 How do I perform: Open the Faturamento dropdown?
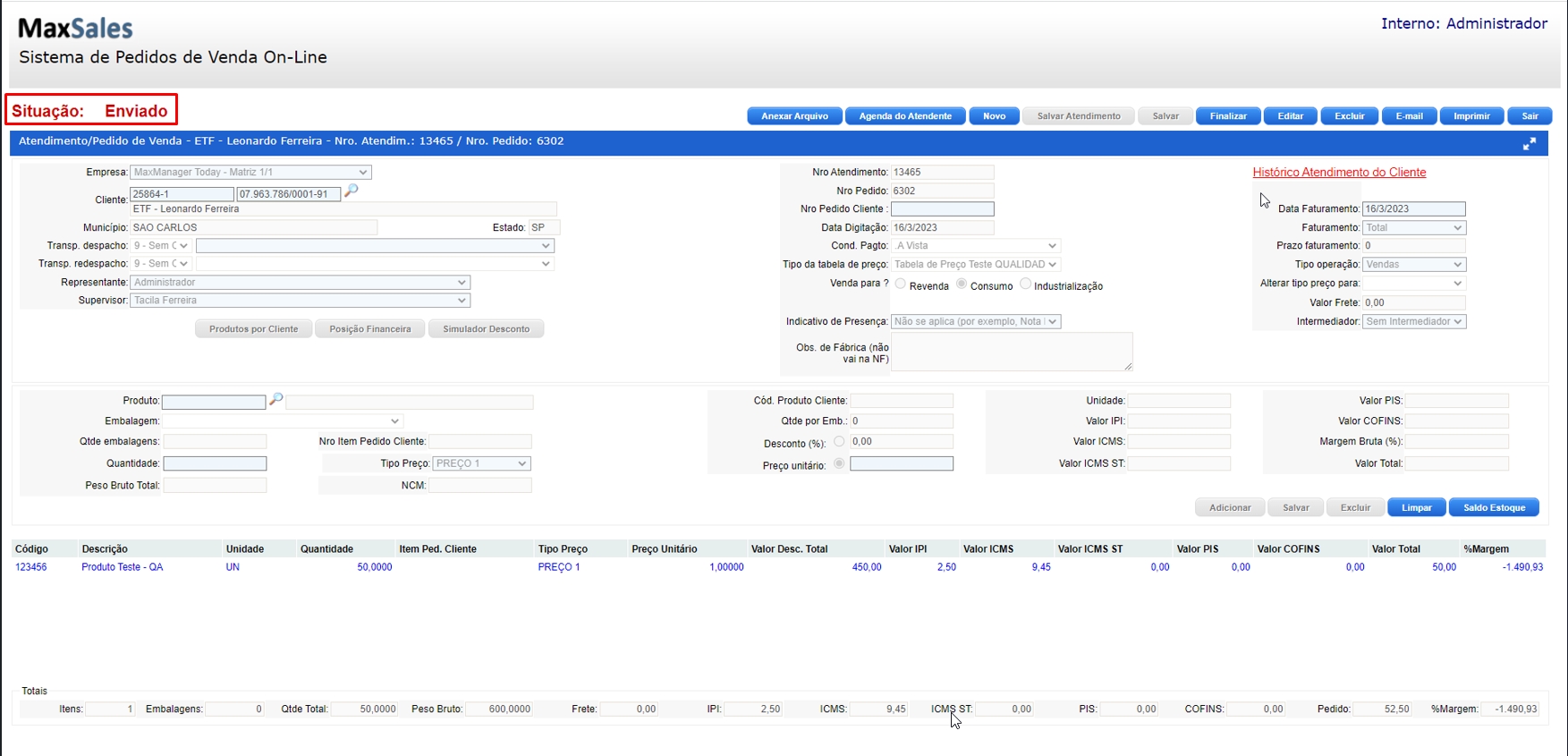pos(1414,227)
